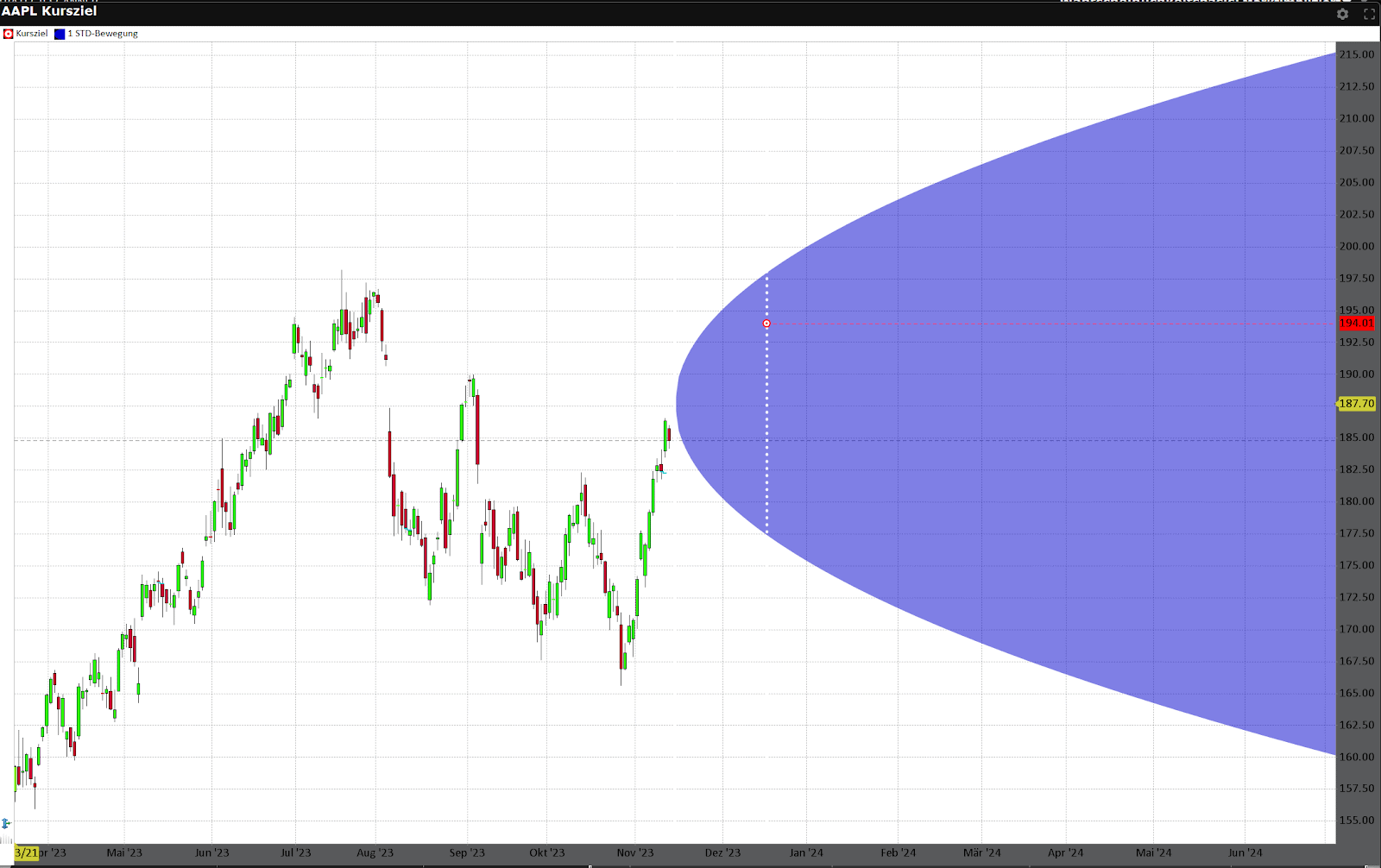
Task: Expand chart to fullscreen
Action: 1369,14
